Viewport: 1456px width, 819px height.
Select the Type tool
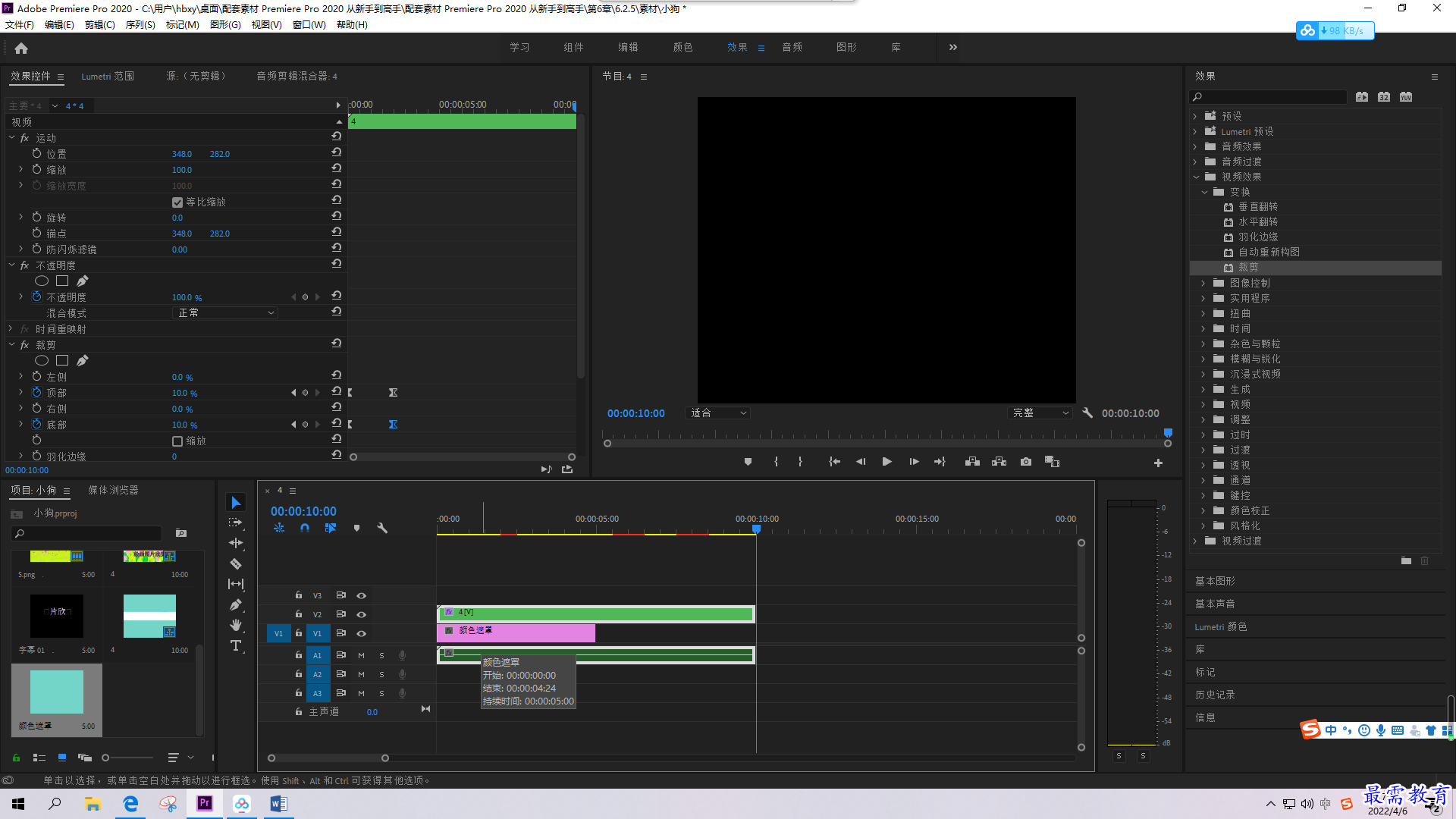point(236,645)
